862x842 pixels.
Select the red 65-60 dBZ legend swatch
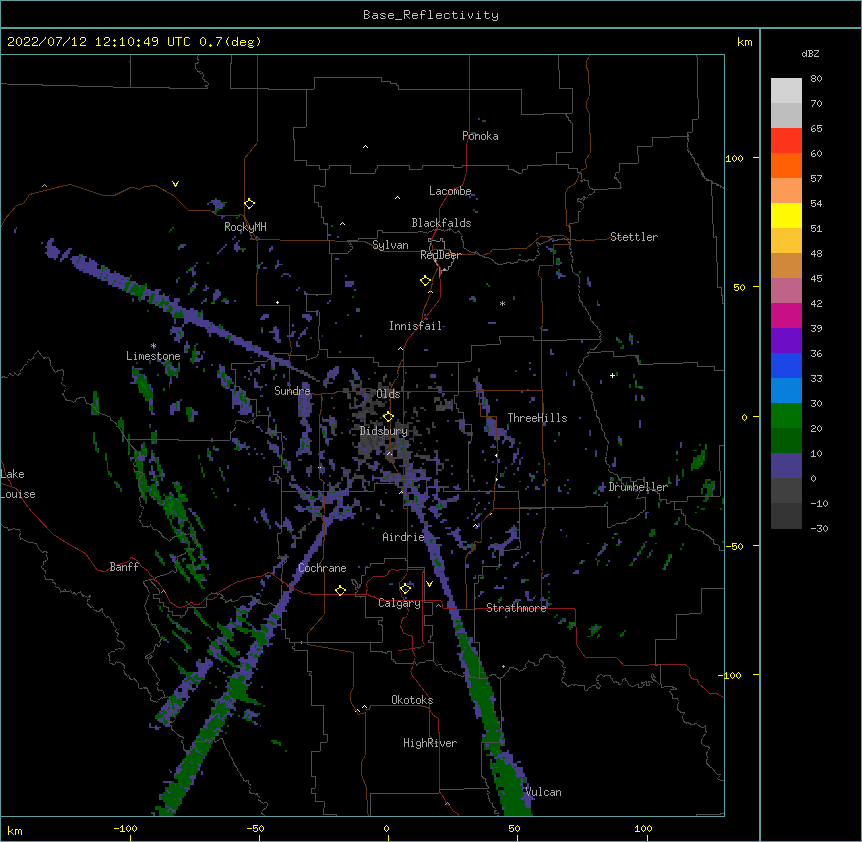(x=786, y=141)
